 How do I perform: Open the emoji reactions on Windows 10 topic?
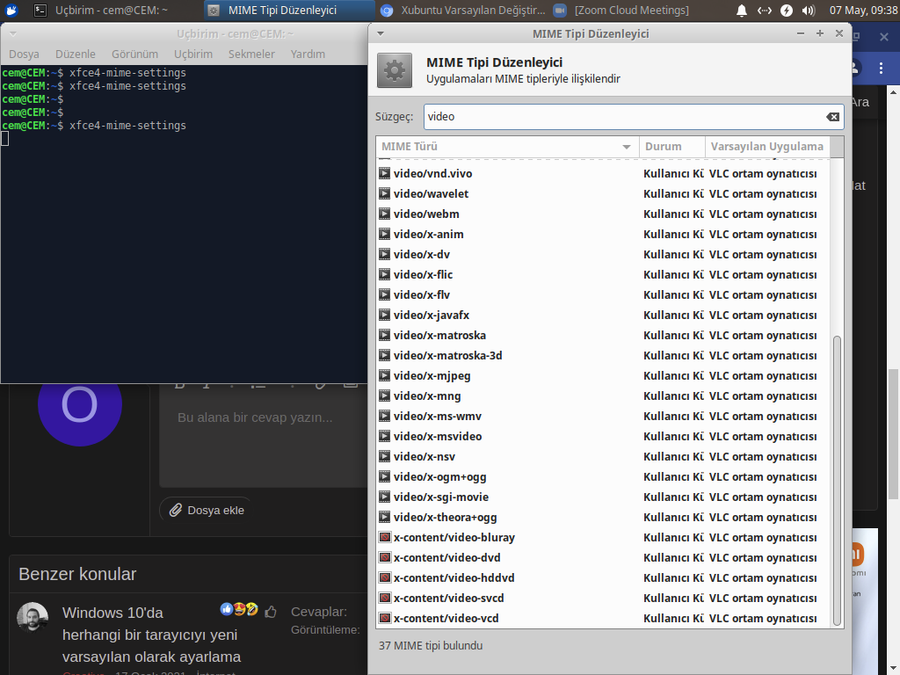(x=239, y=609)
